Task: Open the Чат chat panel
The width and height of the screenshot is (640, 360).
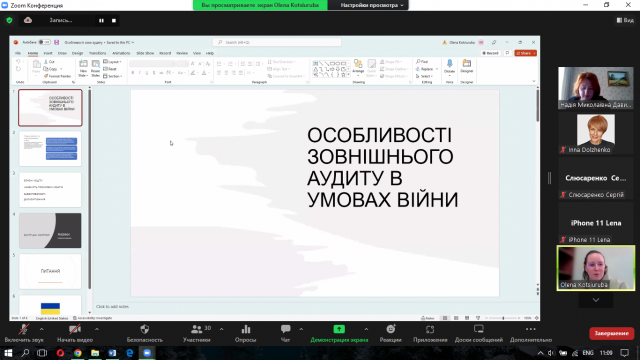Action: pos(285,333)
